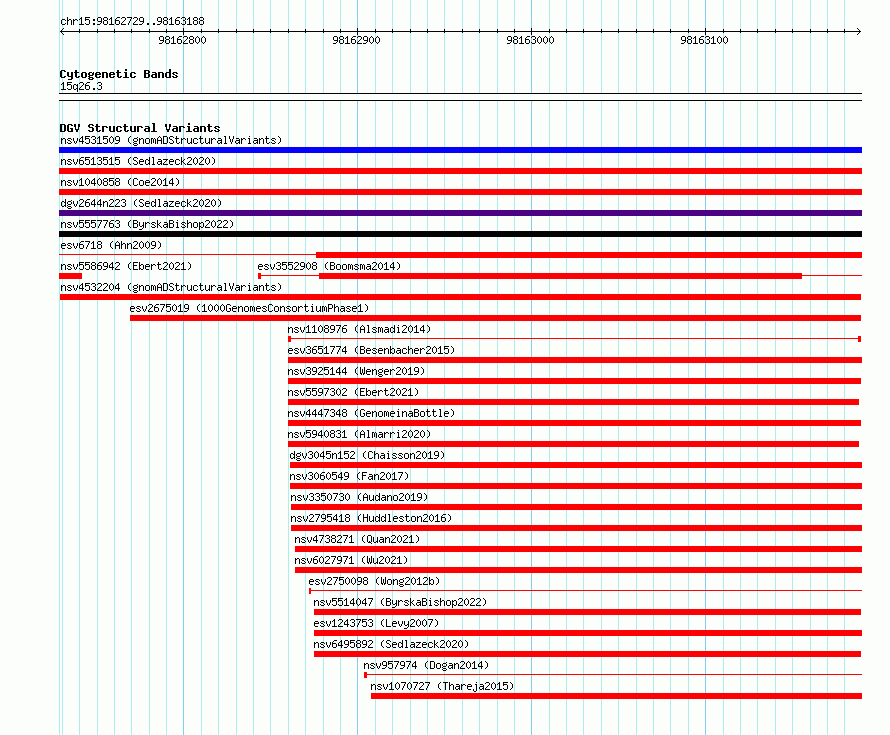Viewport: 890px width, 735px height.
Task: Select the 15q26.3 band label
Action: [x=81, y=87]
